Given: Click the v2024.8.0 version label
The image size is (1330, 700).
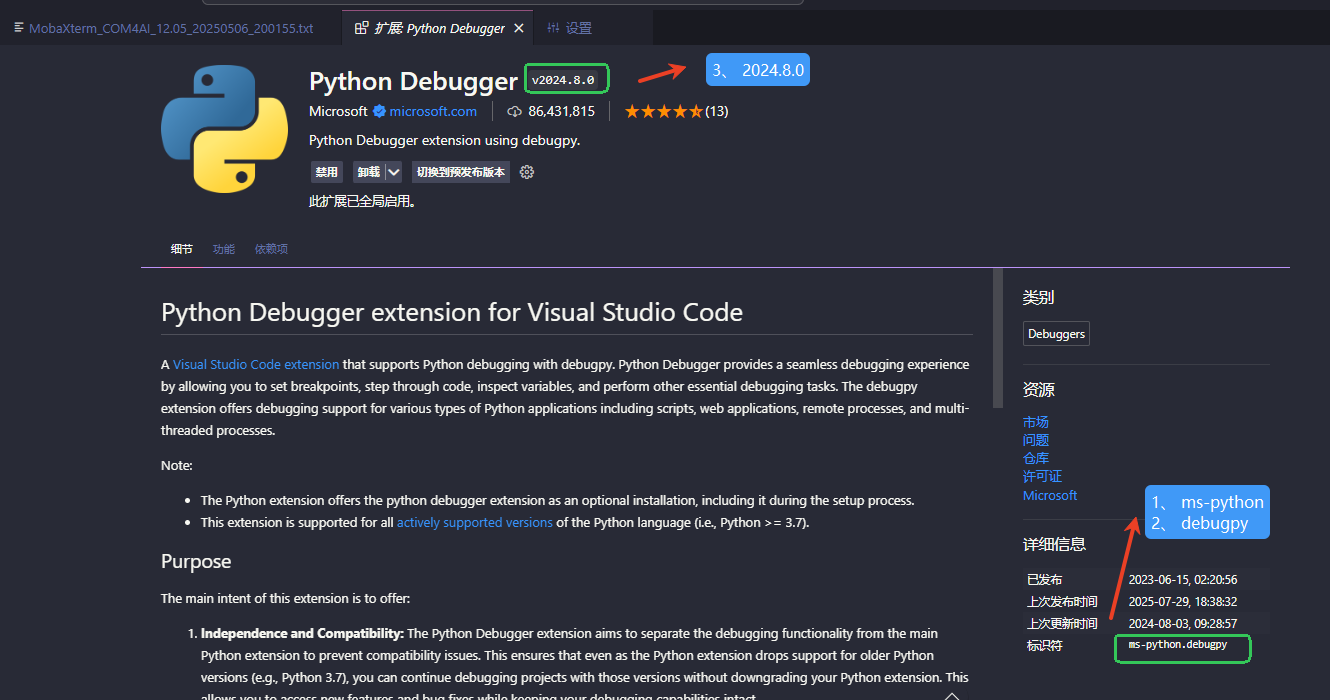Looking at the screenshot, I should click(x=563, y=80).
